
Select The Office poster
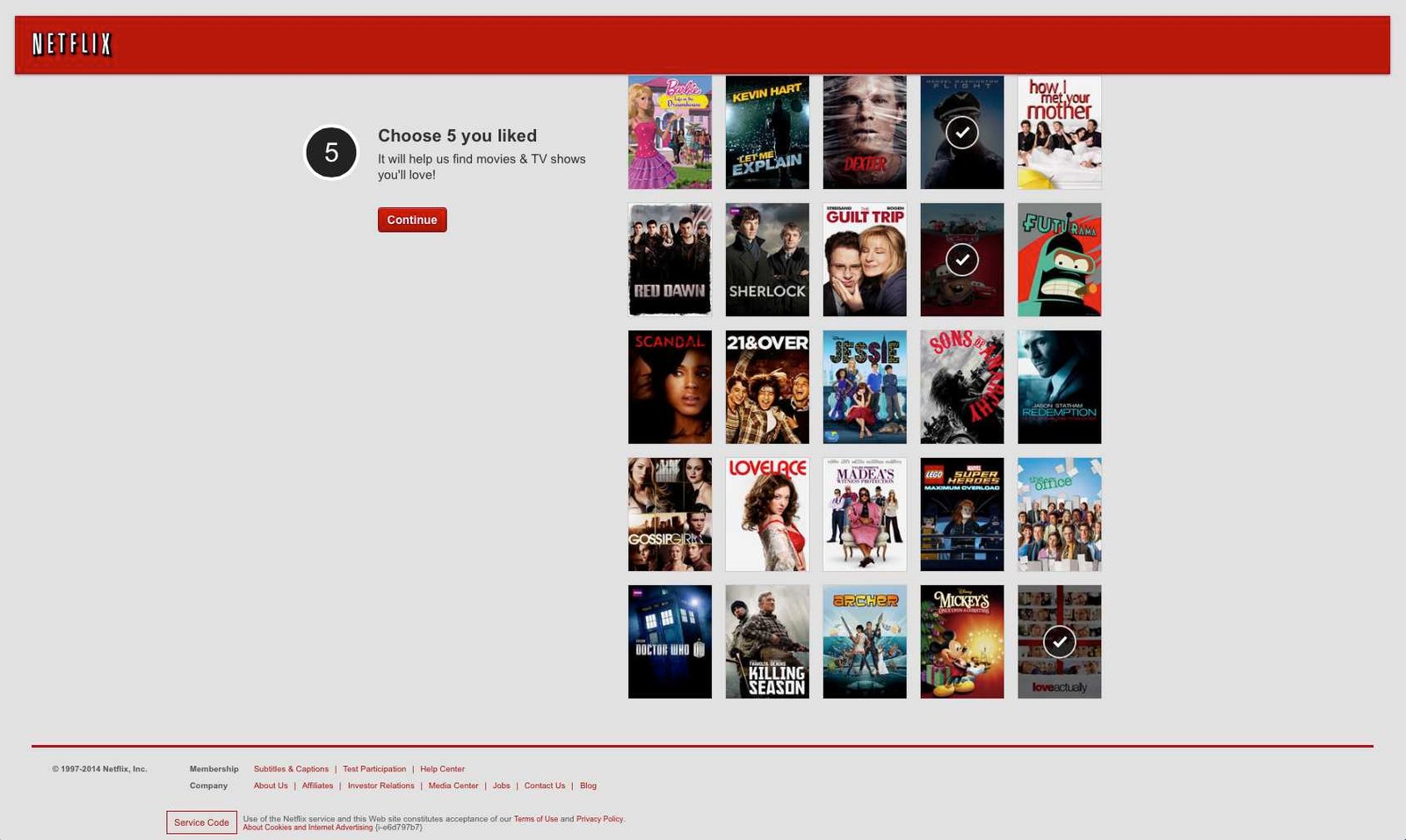1060,514
